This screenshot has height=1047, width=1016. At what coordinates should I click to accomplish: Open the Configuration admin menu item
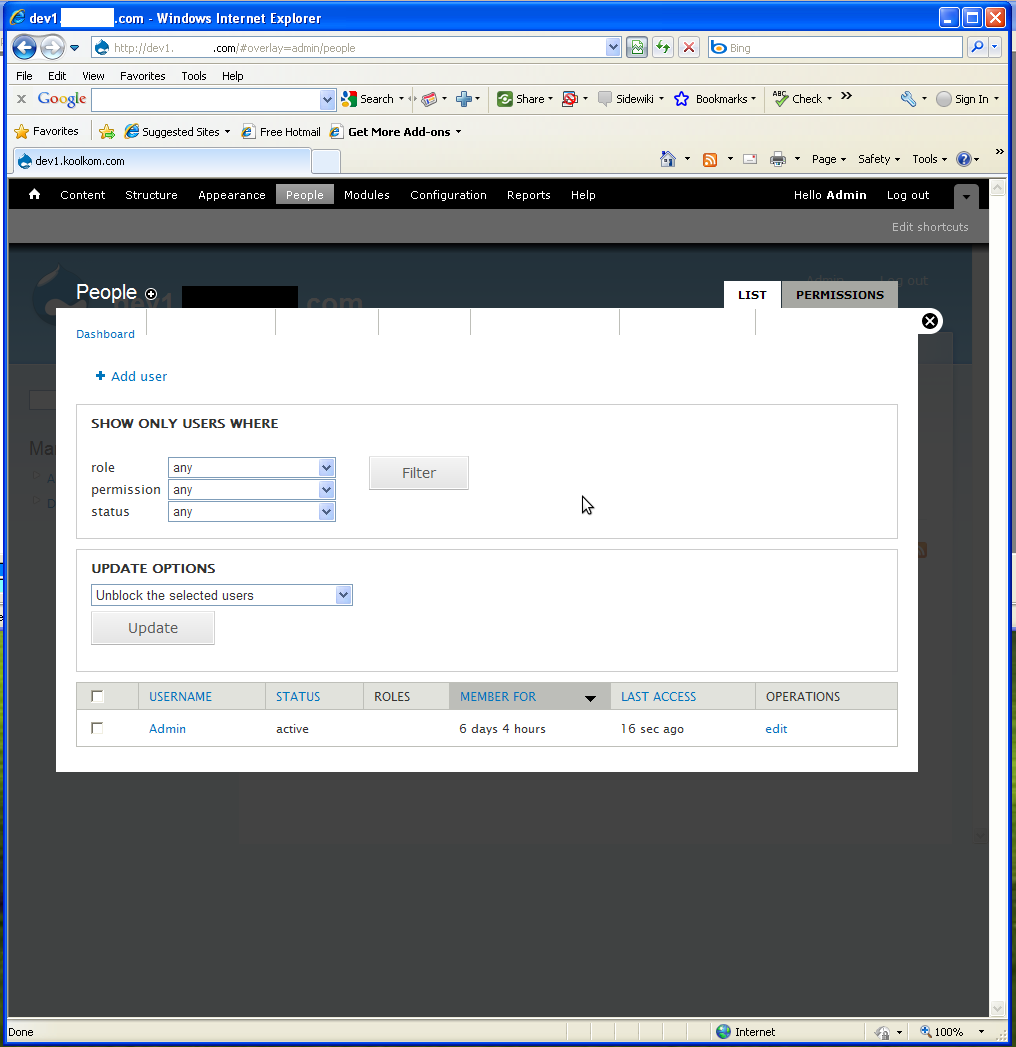tap(449, 195)
